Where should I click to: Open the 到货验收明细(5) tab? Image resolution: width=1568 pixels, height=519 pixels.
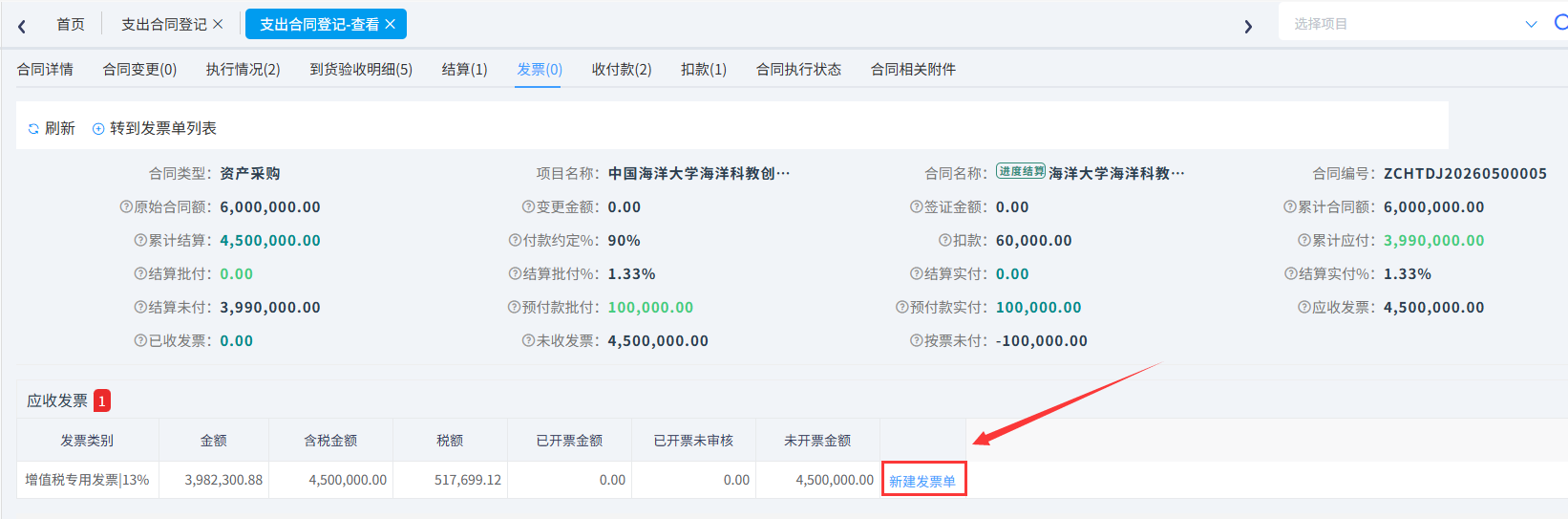point(361,69)
